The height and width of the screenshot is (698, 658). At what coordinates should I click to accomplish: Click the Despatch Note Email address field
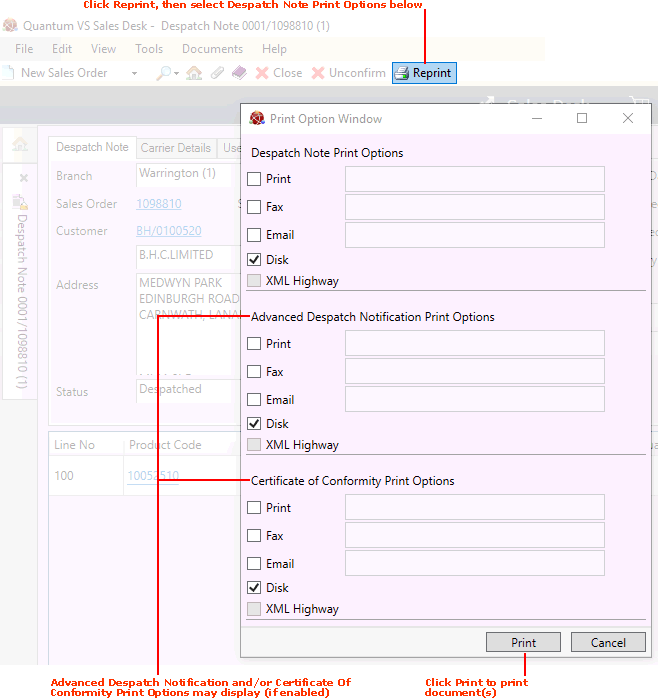(x=475, y=235)
